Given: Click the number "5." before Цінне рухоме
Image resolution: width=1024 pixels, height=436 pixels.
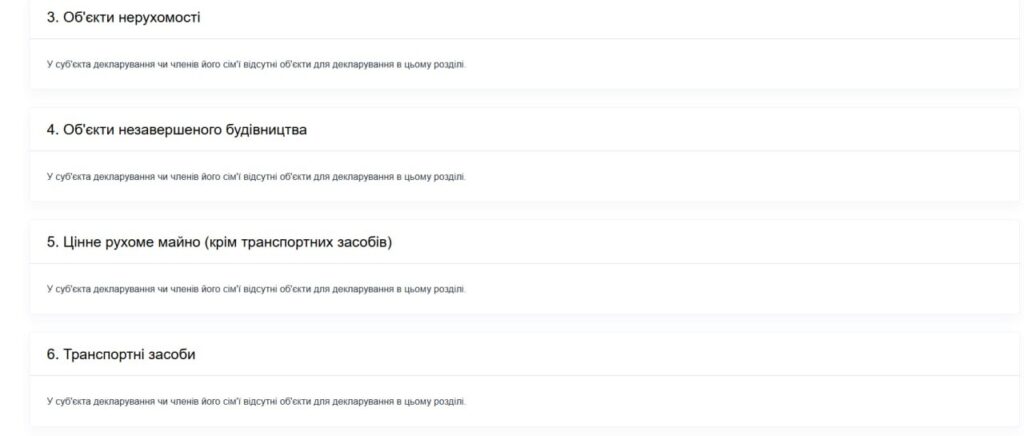Looking at the screenshot, I should click(x=53, y=242).
